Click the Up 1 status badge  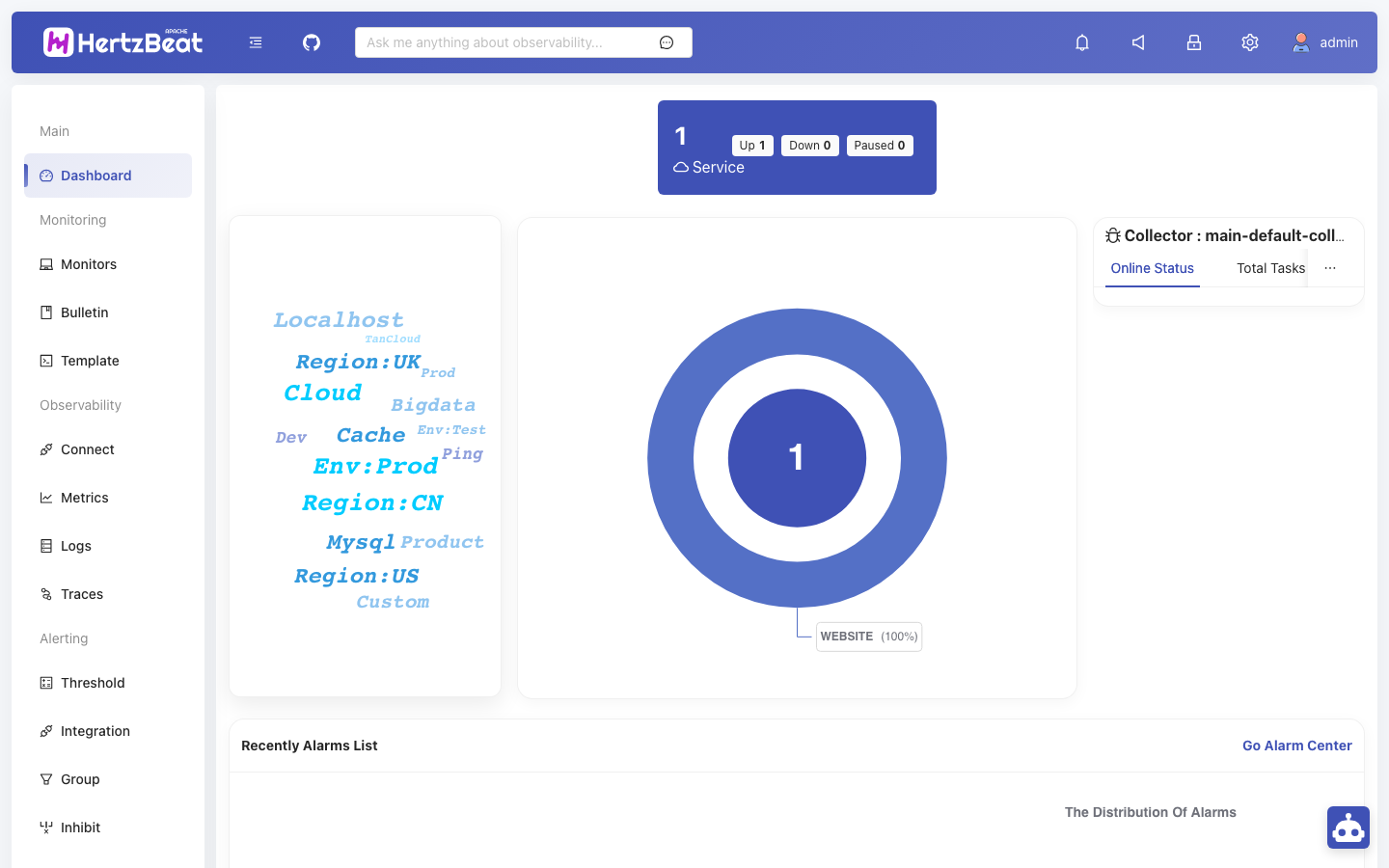tap(752, 146)
